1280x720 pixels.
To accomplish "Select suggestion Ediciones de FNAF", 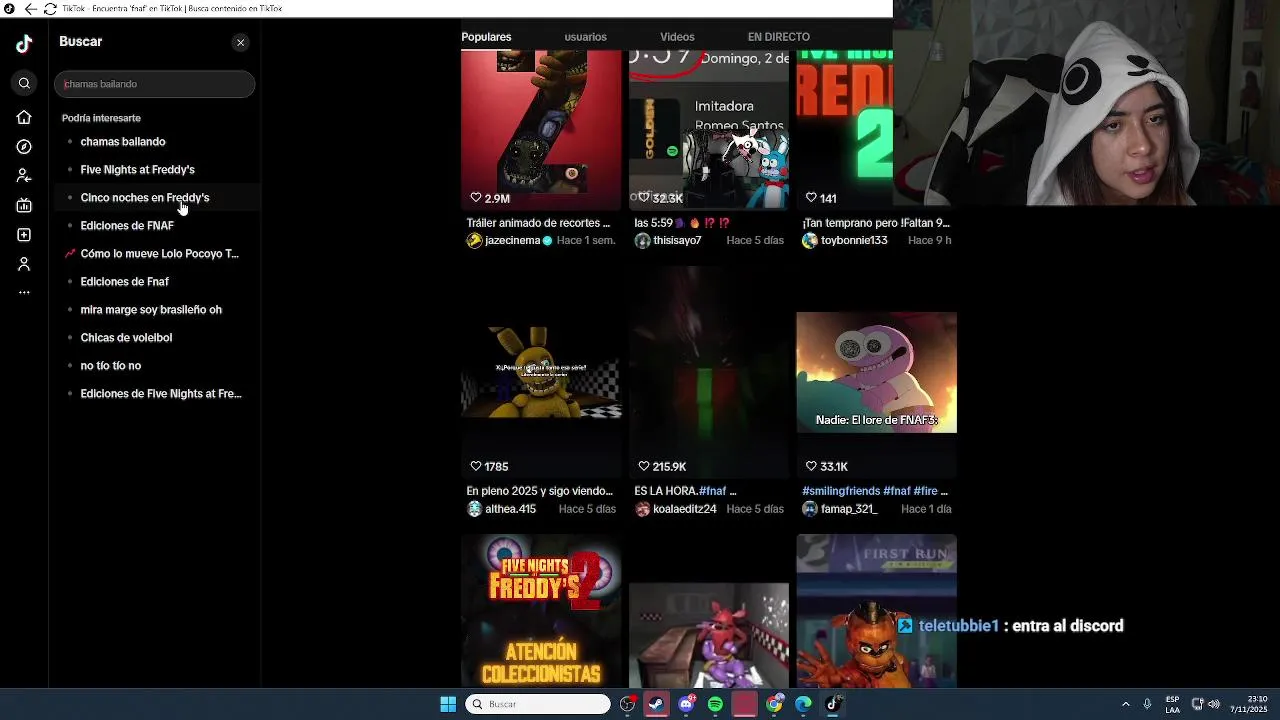I will pos(127,226).
